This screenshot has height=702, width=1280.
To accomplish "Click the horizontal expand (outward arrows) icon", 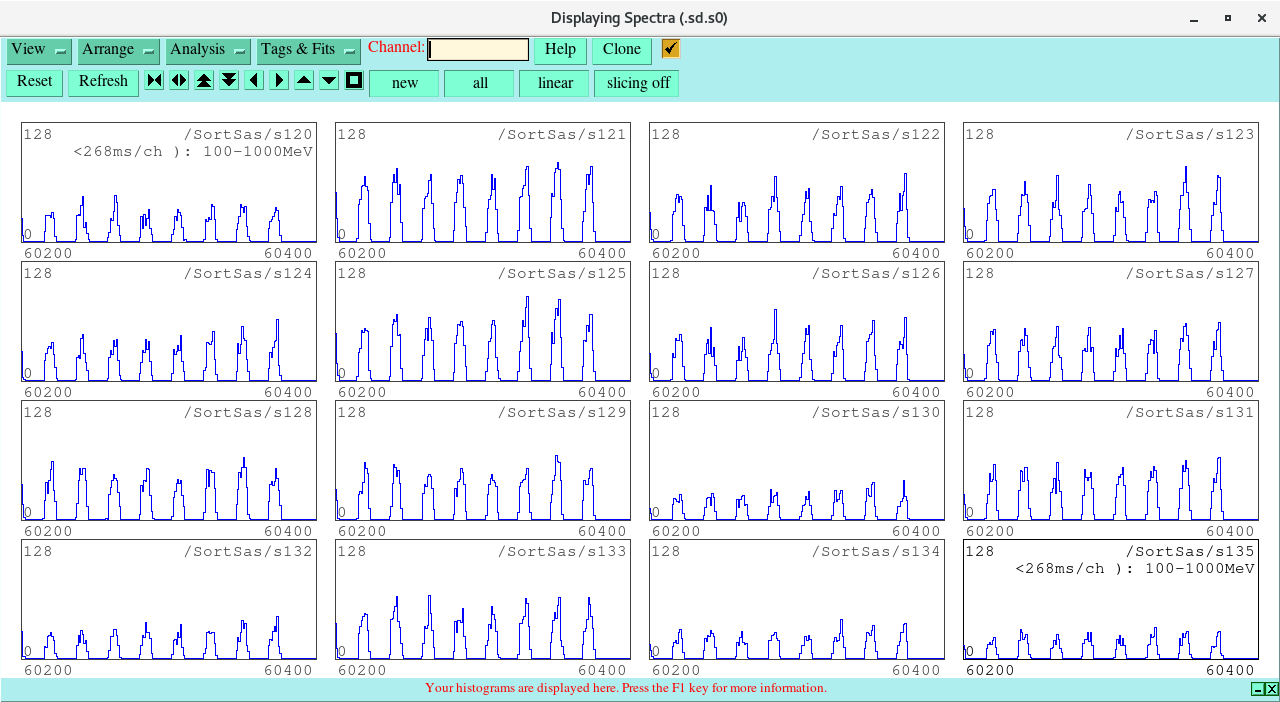I will click(x=179, y=81).
